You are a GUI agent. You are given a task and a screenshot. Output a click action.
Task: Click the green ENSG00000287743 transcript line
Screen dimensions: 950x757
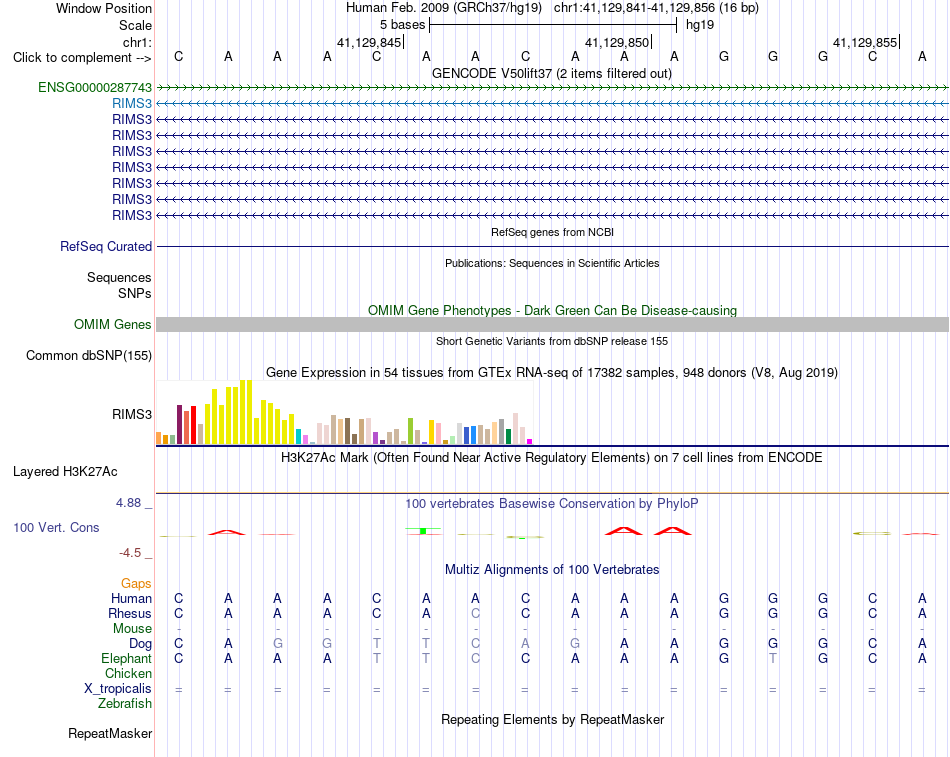point(552,88)
